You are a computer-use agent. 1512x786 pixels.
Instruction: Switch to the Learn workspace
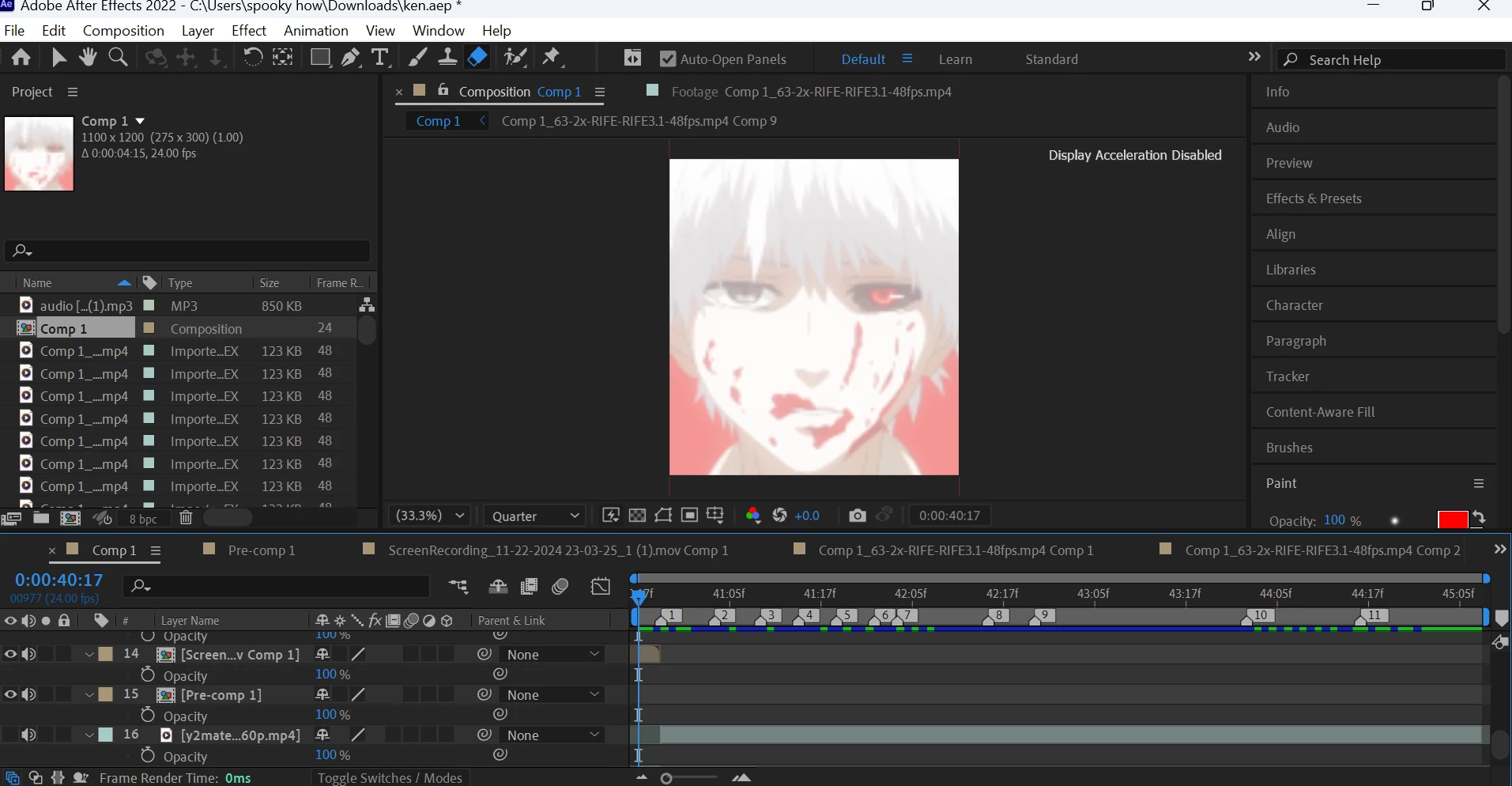[956, 59]
